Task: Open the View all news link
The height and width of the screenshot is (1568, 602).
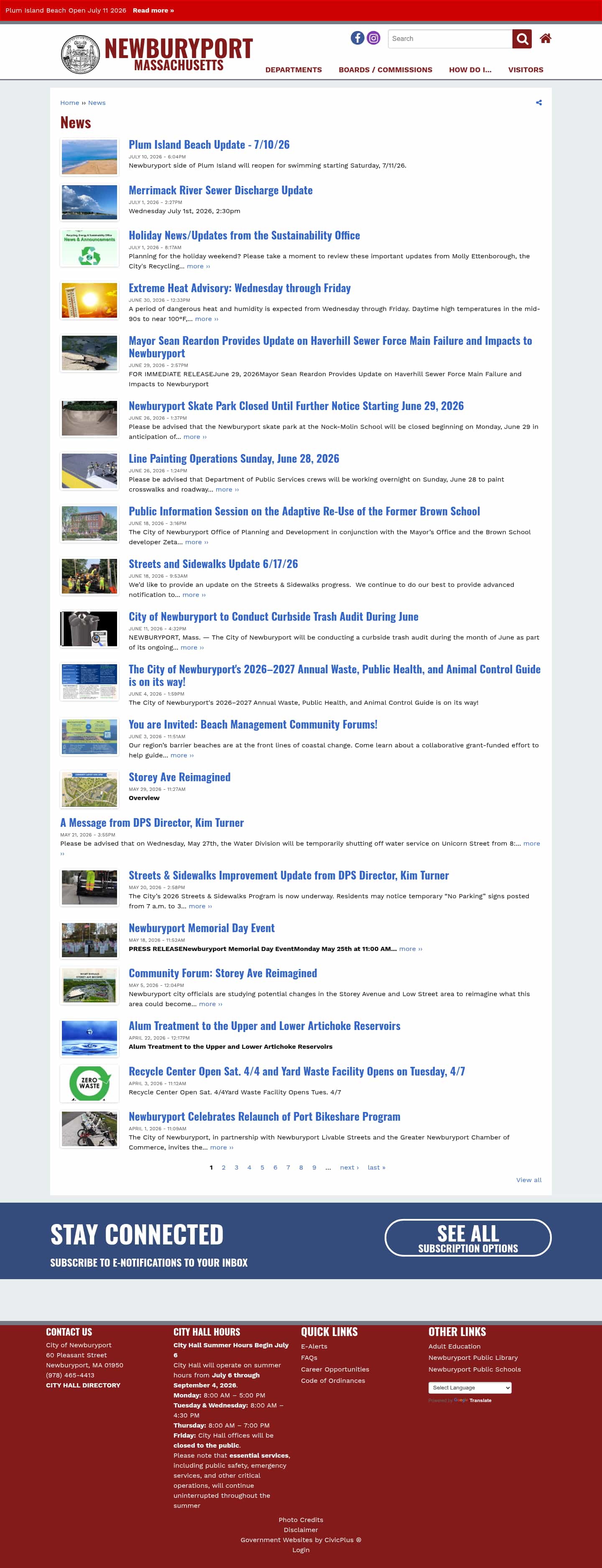Action: pos(528,1180)
